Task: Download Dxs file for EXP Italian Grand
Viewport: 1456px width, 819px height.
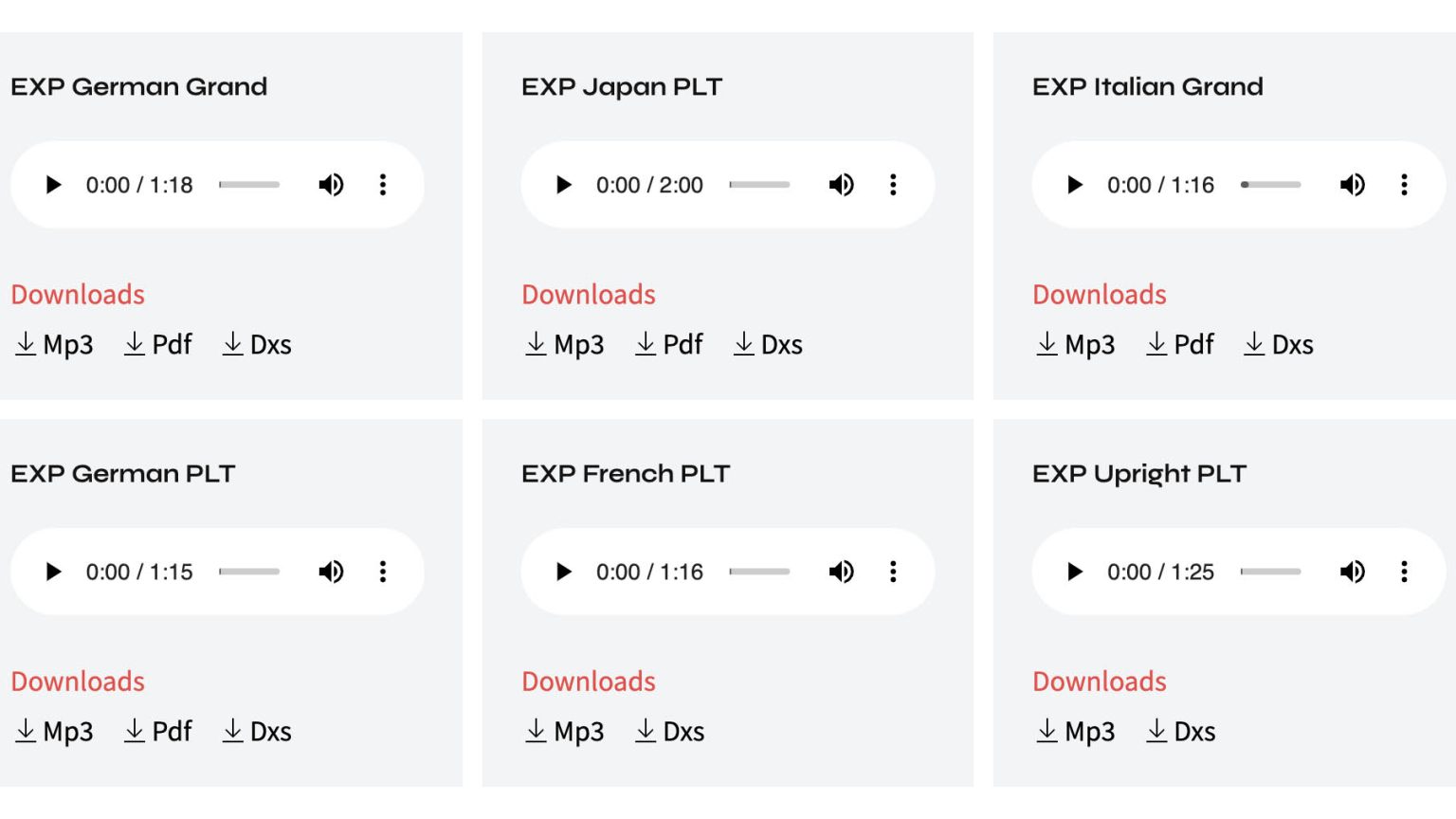Action: coord(1279,345)
